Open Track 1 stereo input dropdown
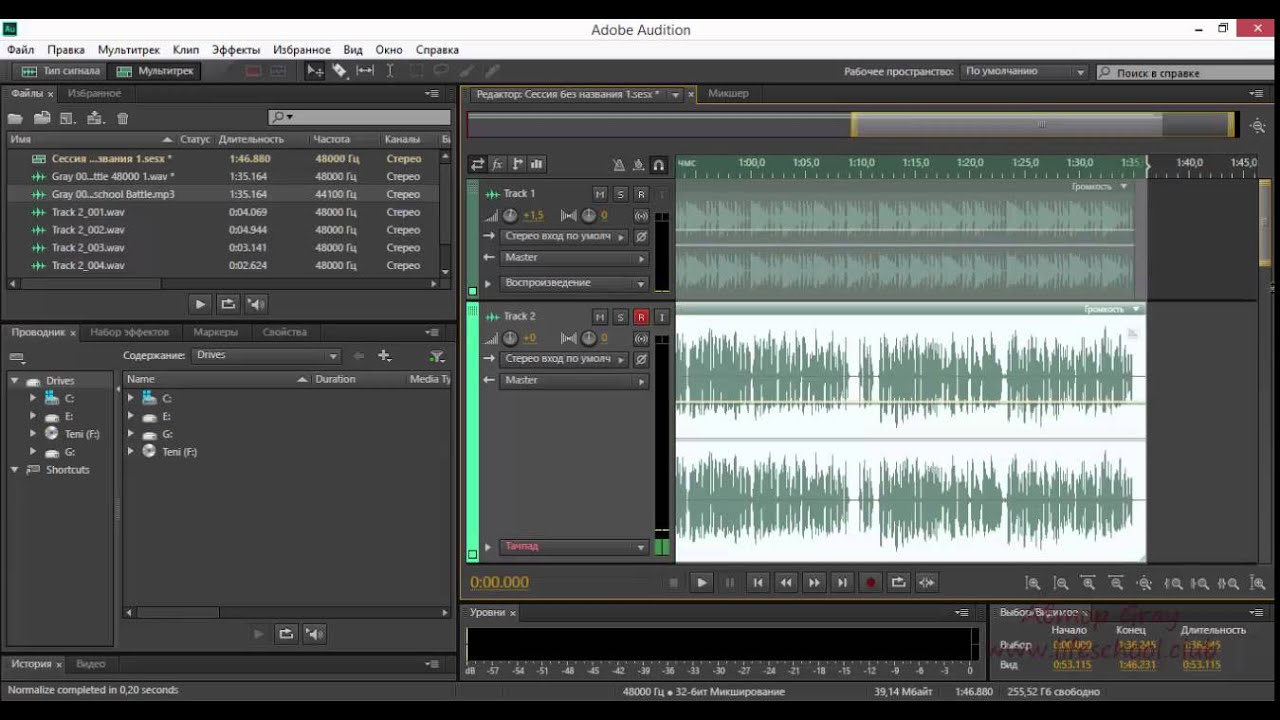The image size is (1280, 720). click(564, 237)
